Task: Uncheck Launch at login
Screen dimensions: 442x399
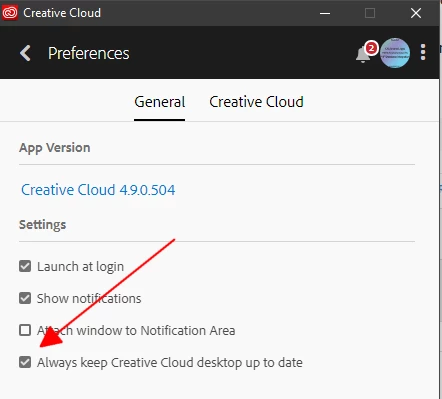Action: (x=25, y=266)
